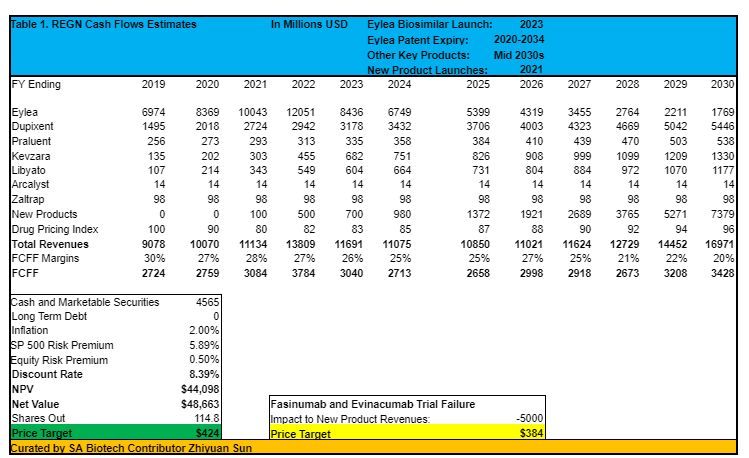This screenshot has width=749, height=458.
Task: Select Eylea 2022 value 12051
Action: [300, 112]
